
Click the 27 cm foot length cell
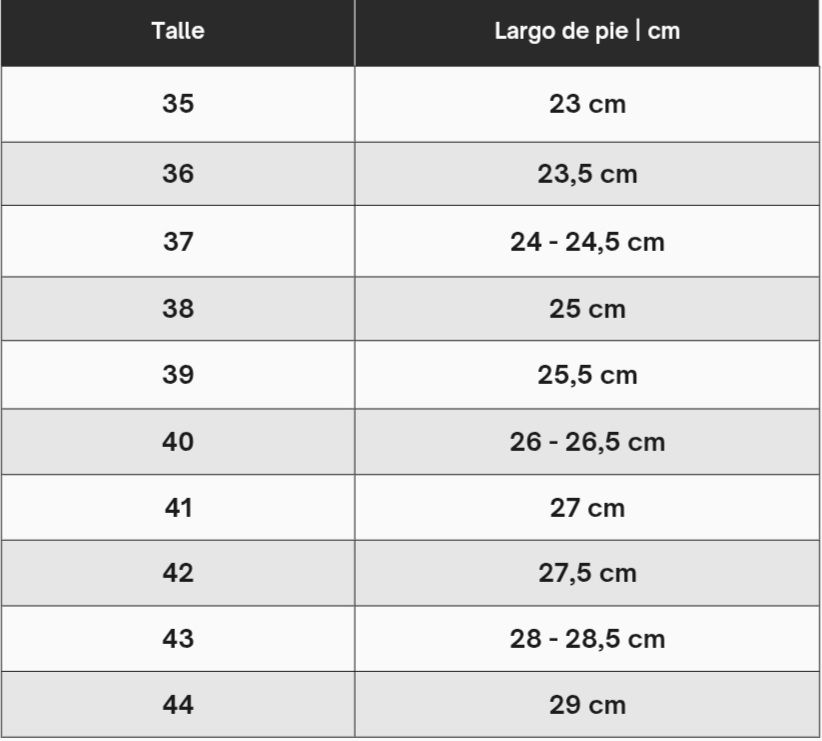click(x=587, y=508)
